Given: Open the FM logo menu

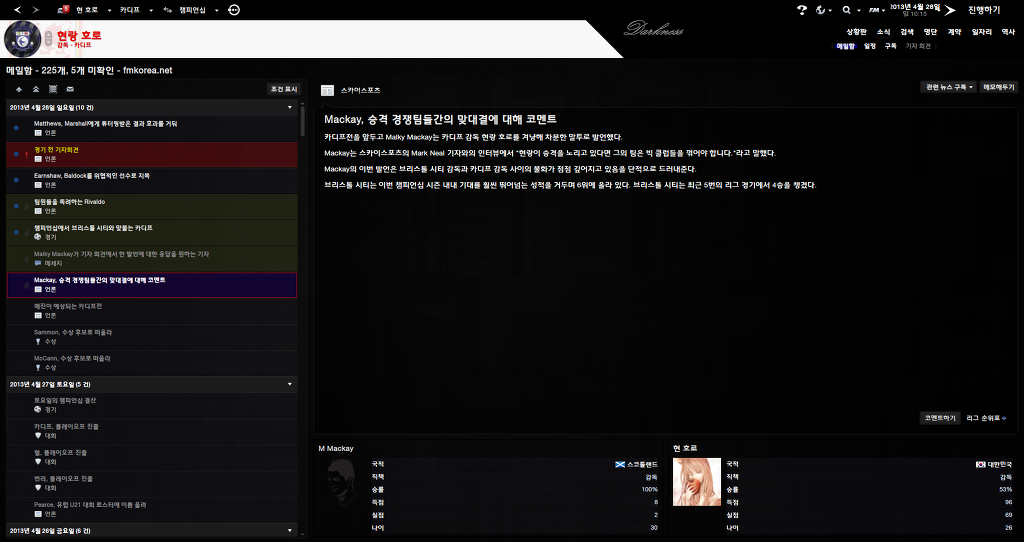Looking at the screenshot, I should (x=874, y=10).
